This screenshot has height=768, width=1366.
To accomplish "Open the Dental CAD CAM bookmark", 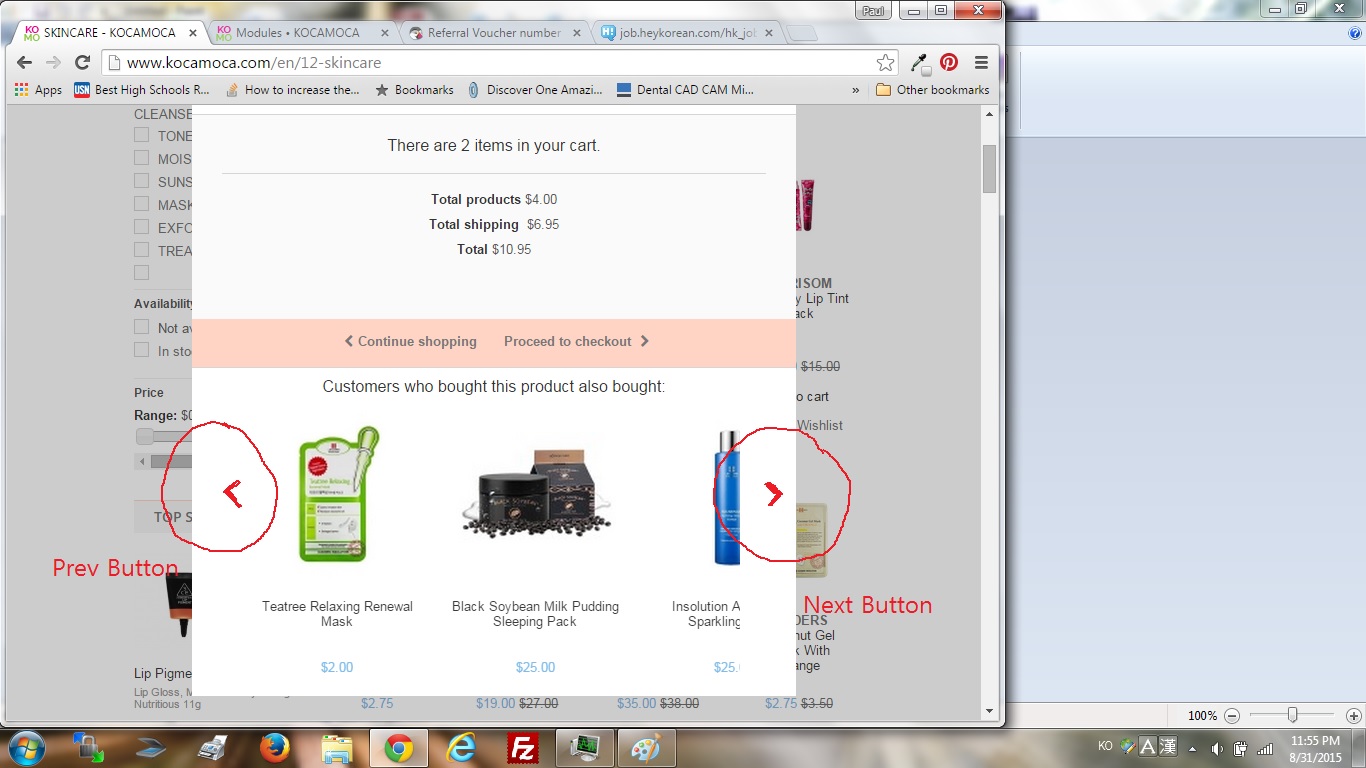I will 686,90.
